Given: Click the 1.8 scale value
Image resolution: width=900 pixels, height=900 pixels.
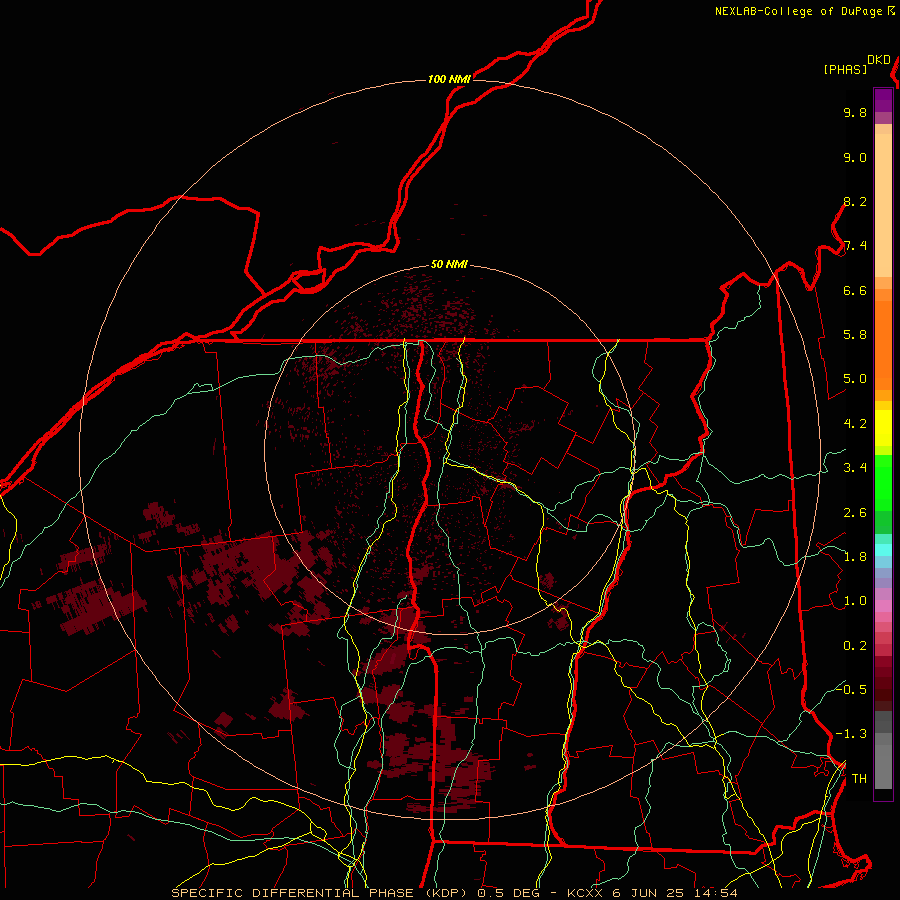Looking at the screenshot, I should click(x=855, y=557).
